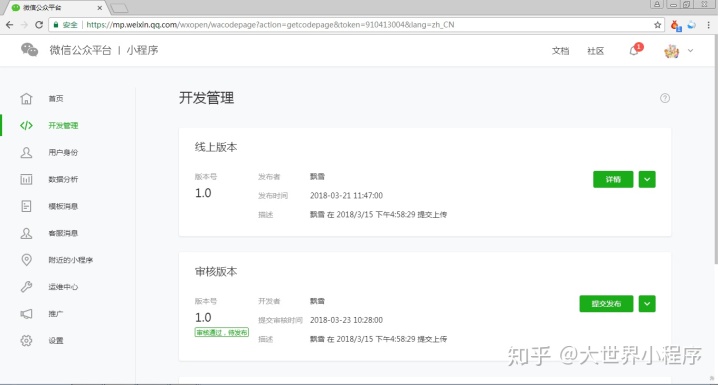Expand dropdown arrow next to 详情
The image size is (720, 385).
point(647,179)
